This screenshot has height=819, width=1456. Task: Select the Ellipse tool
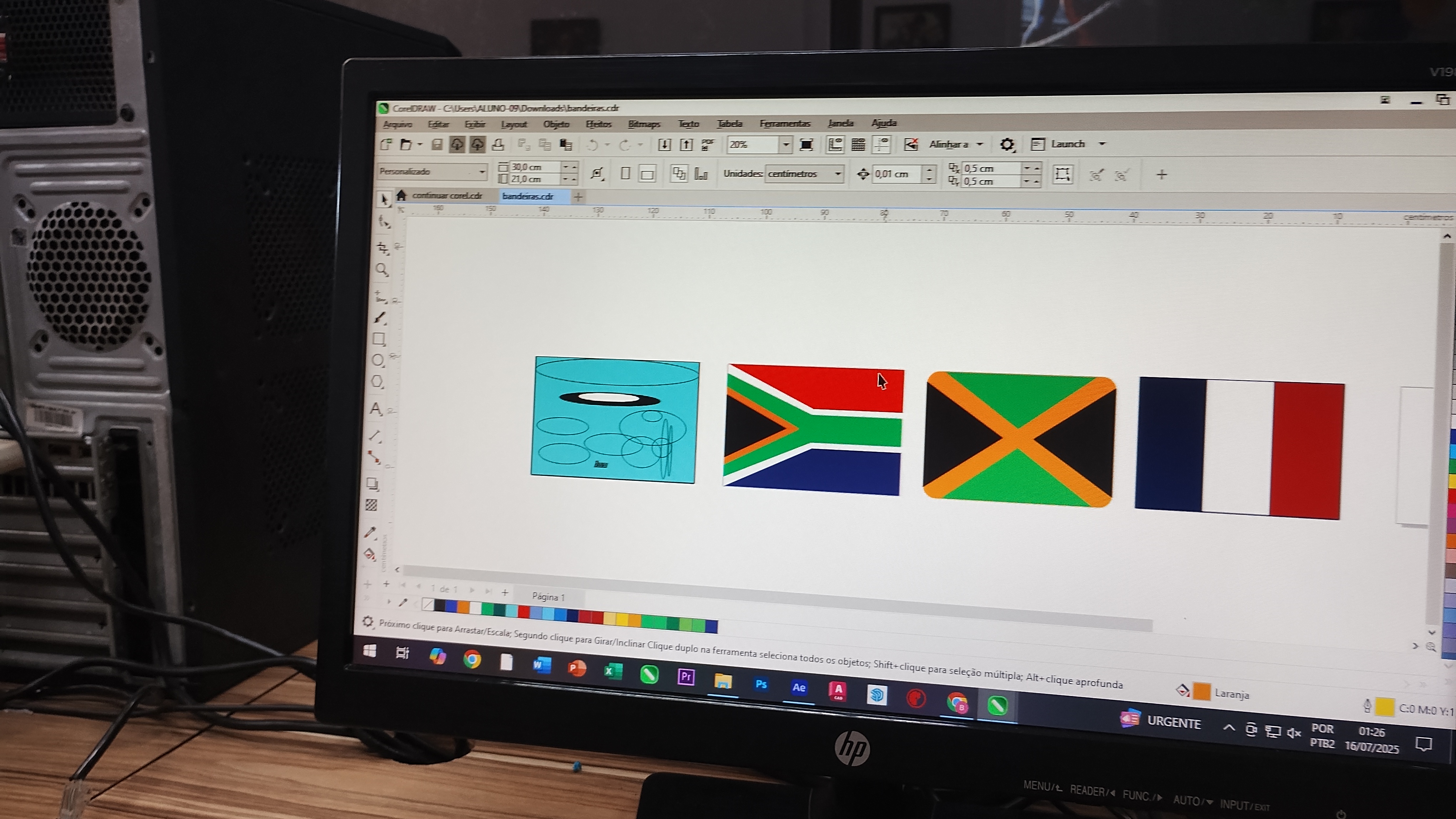378,360
